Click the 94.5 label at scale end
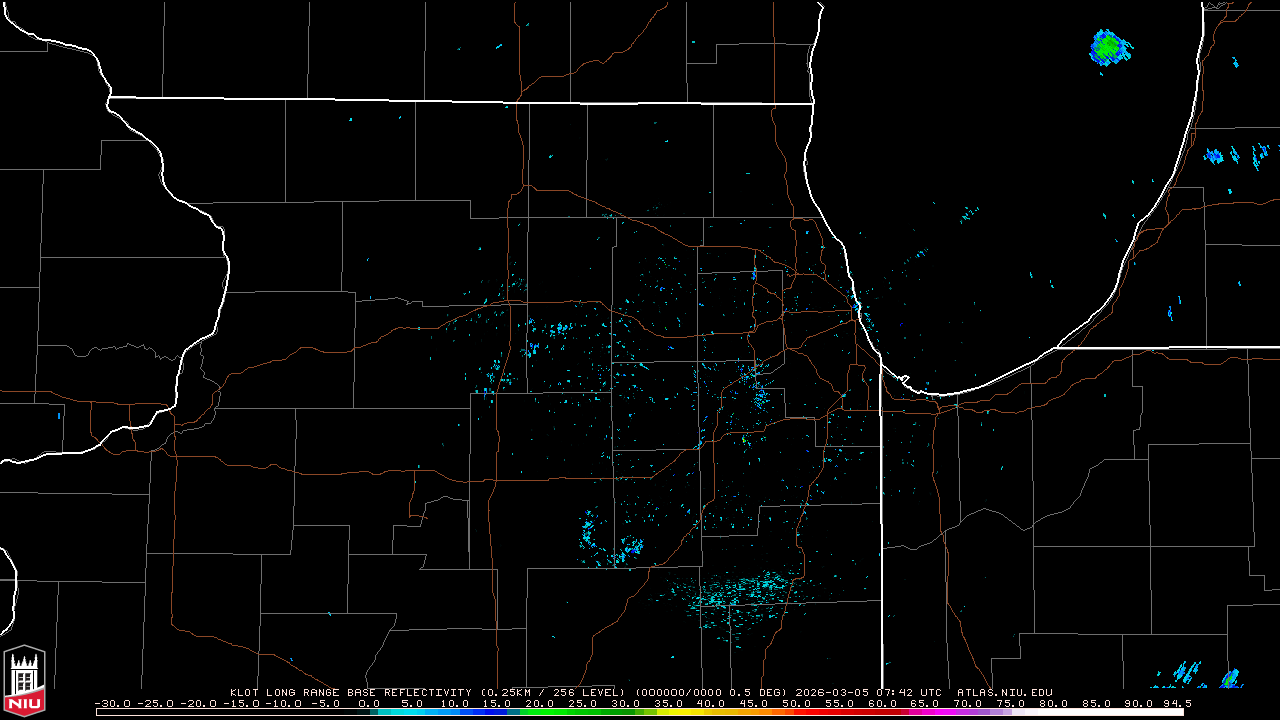The width and height of the screenshot is (1280, 720). coord(1176,703)
